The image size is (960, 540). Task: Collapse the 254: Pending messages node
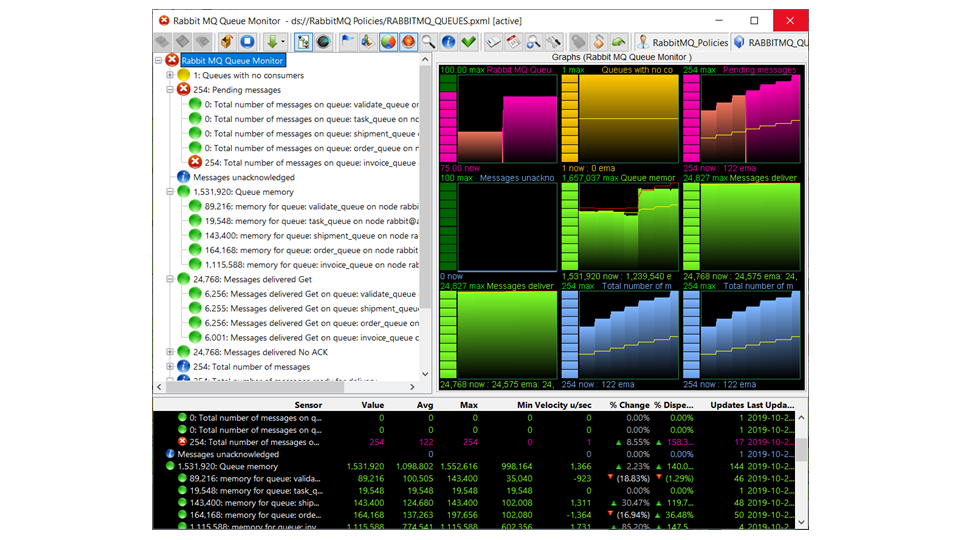(170, 89)
